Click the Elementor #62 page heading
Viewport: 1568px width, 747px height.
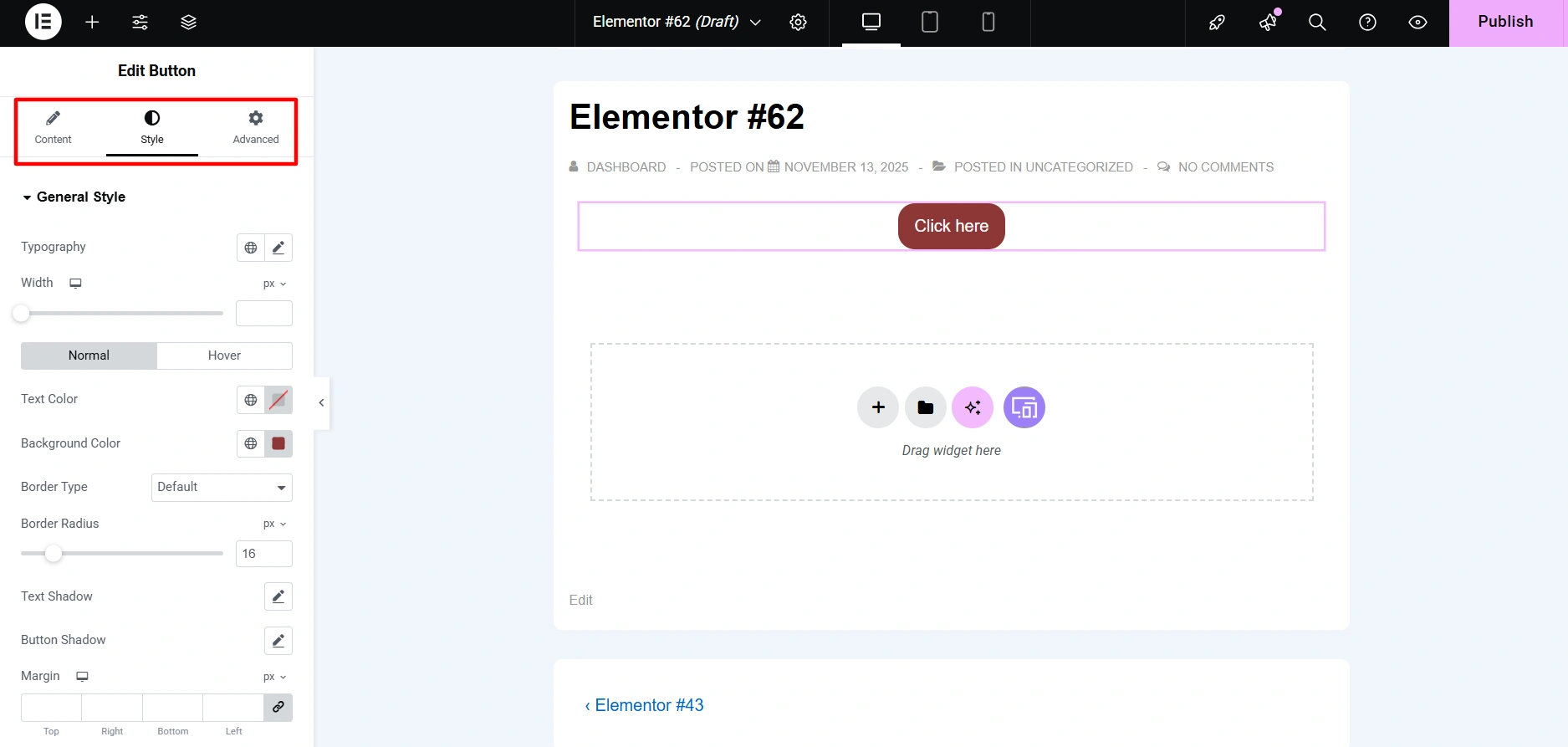687,117
